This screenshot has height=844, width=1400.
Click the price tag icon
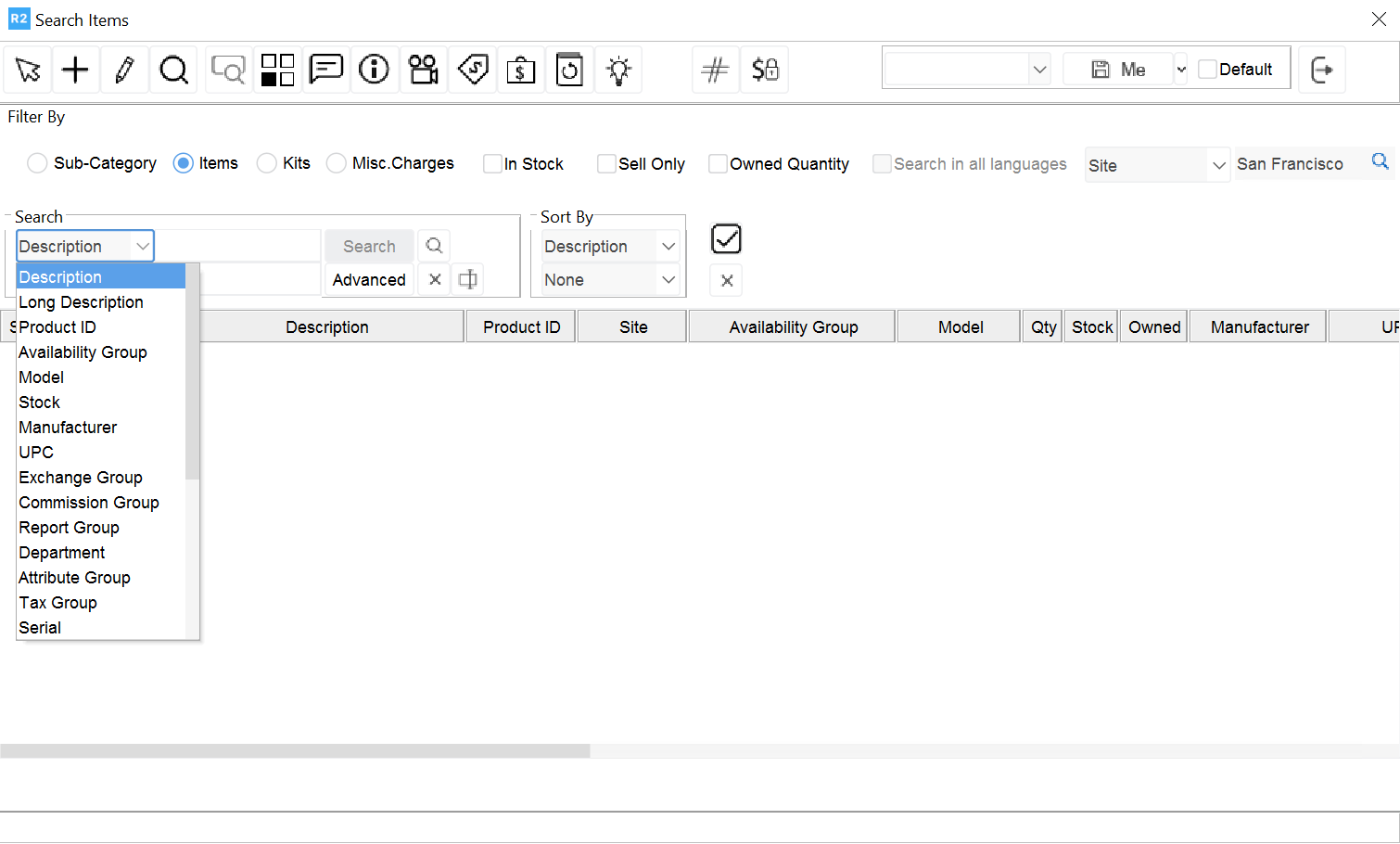coord(473,70)
